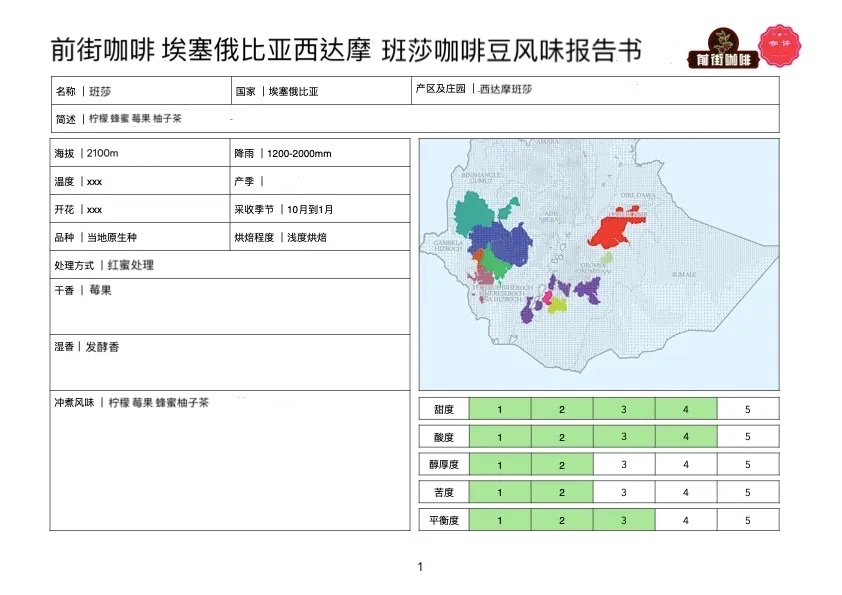Viewport: 842px width, 595px height.
Task: Click the BINSHANGUL GUMUZ map label
Action: 481,178
